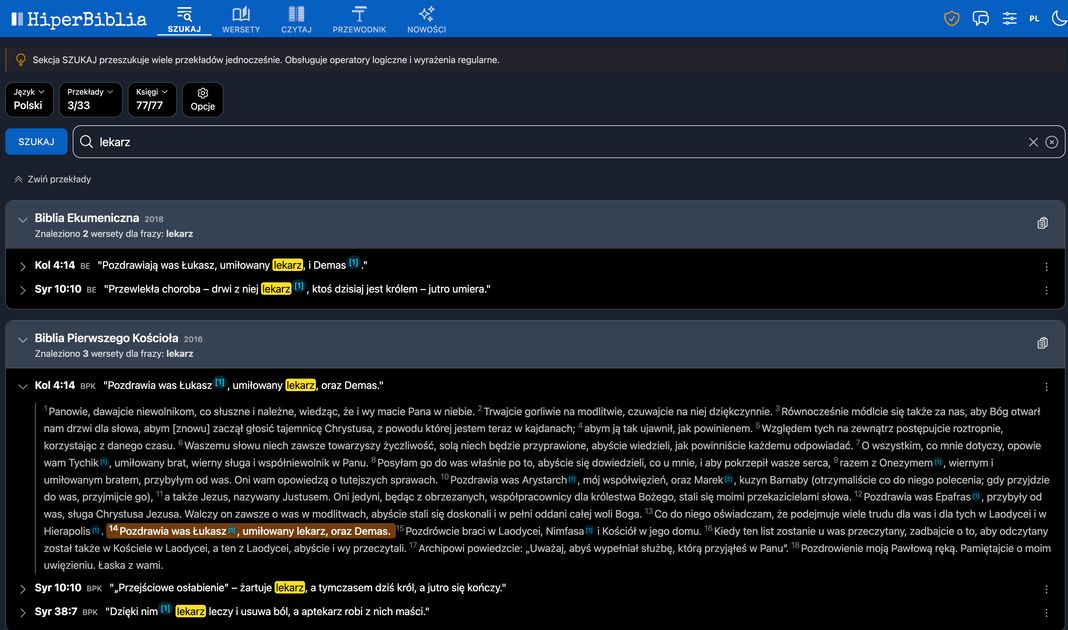Open the Księgi 77/77 dropdown
Screen dimensions: 1068x630
pyautogui.click(x=151, y=99)
